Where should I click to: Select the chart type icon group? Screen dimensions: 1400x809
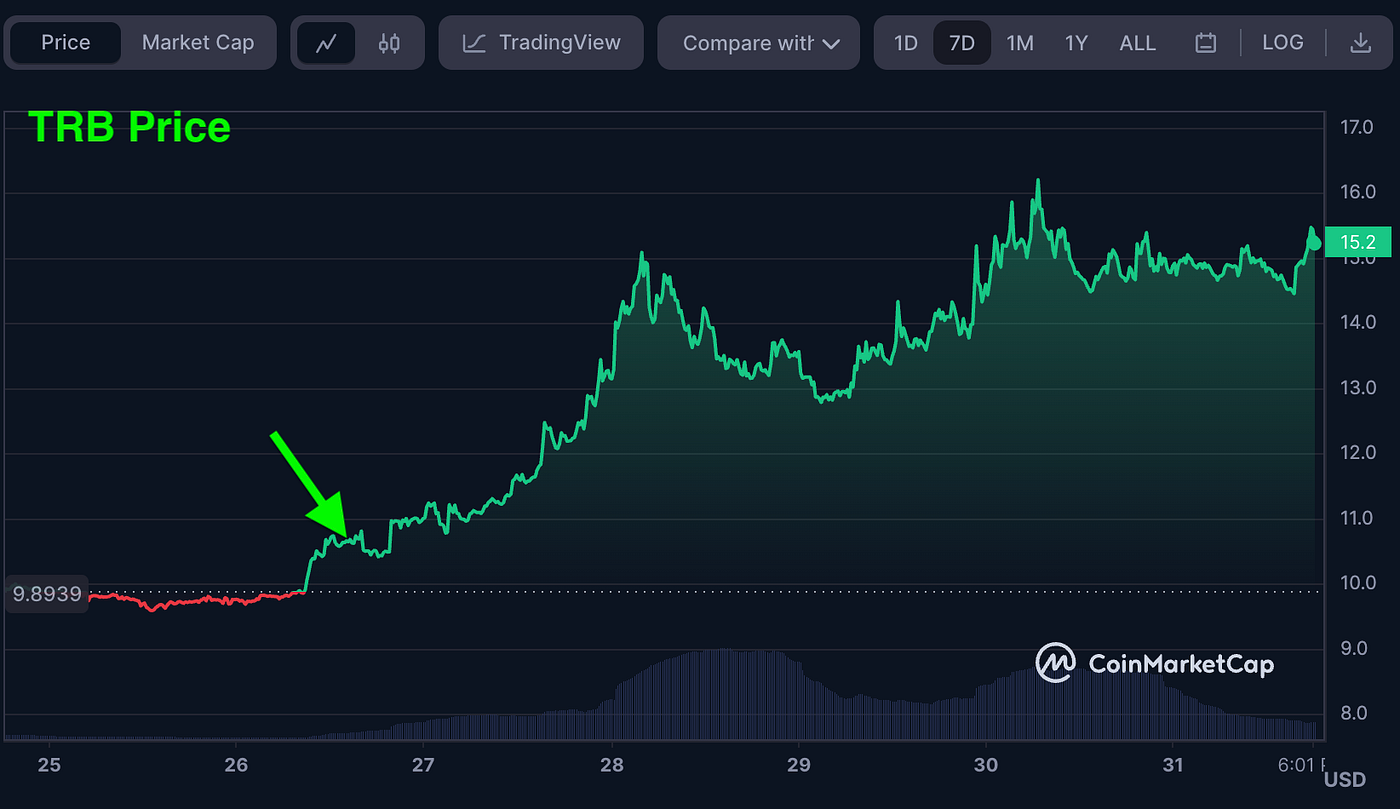click(x=358, y=42)
